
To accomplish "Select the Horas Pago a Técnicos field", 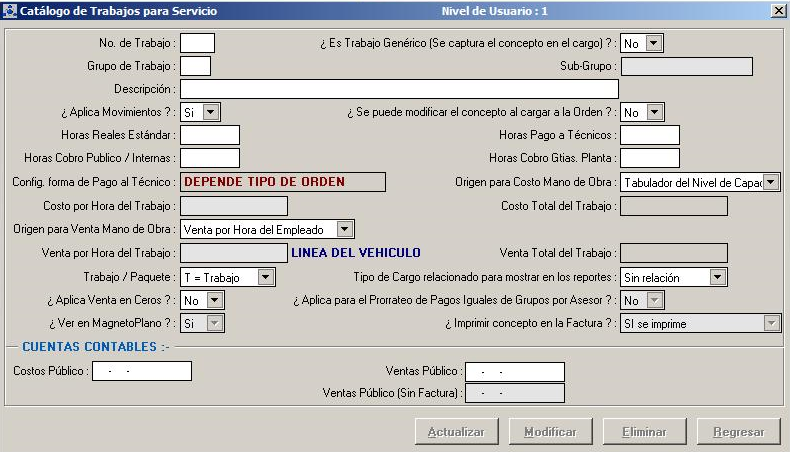I will tap(649, 135).
